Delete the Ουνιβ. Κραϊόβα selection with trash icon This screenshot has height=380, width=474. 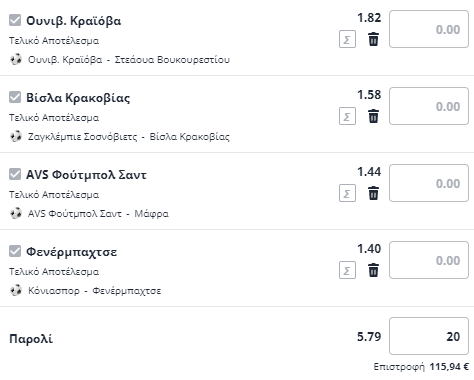tap(373, 39)
